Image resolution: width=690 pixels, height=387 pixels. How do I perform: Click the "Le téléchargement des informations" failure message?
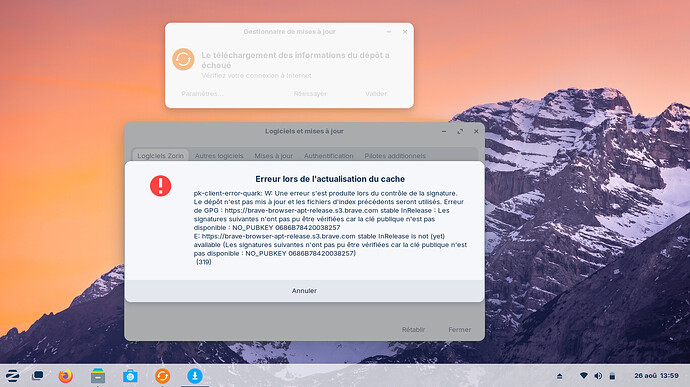coord(295,60)
